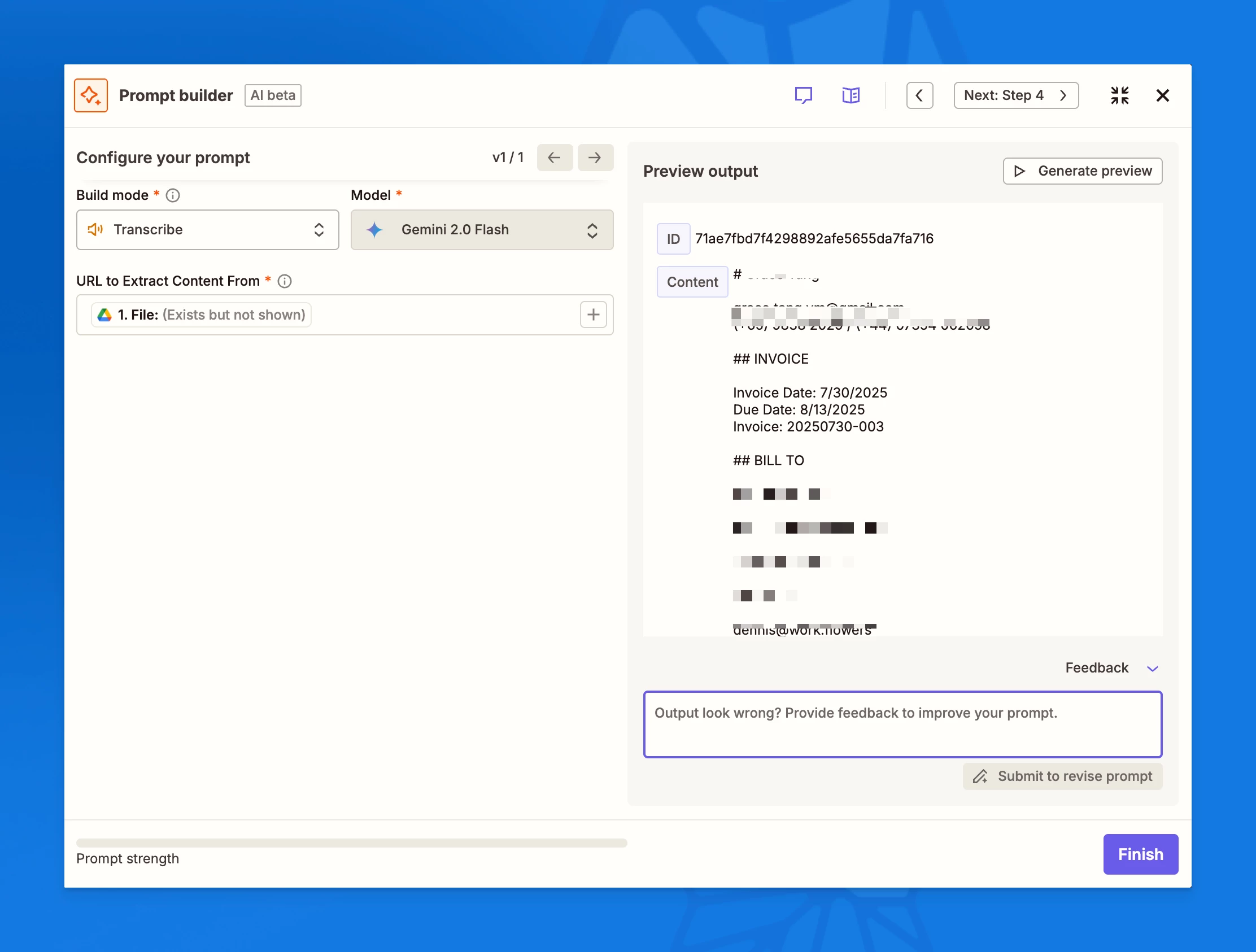Open the Build mode Transcribe dropdown
Viewport: 1256px width, 952px height.
(207, 230)
